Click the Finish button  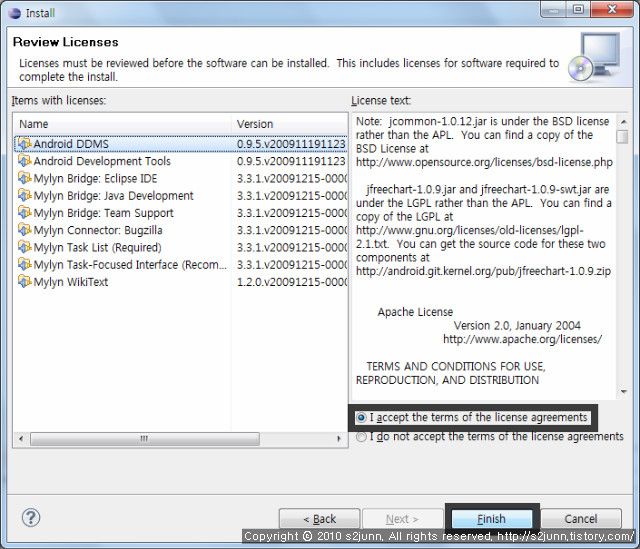pos(491,519)
